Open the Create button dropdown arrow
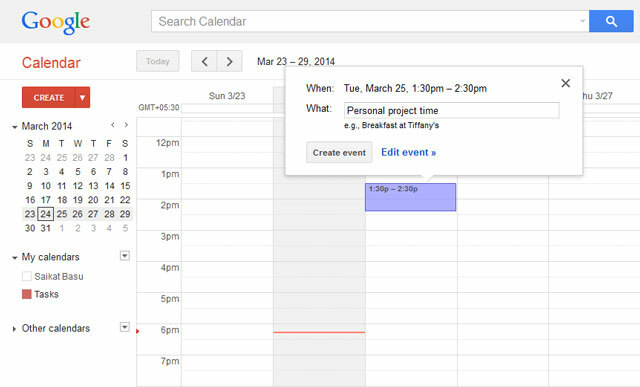The height and width of the screenshot is (387, 640). click(x=82, y=98)
